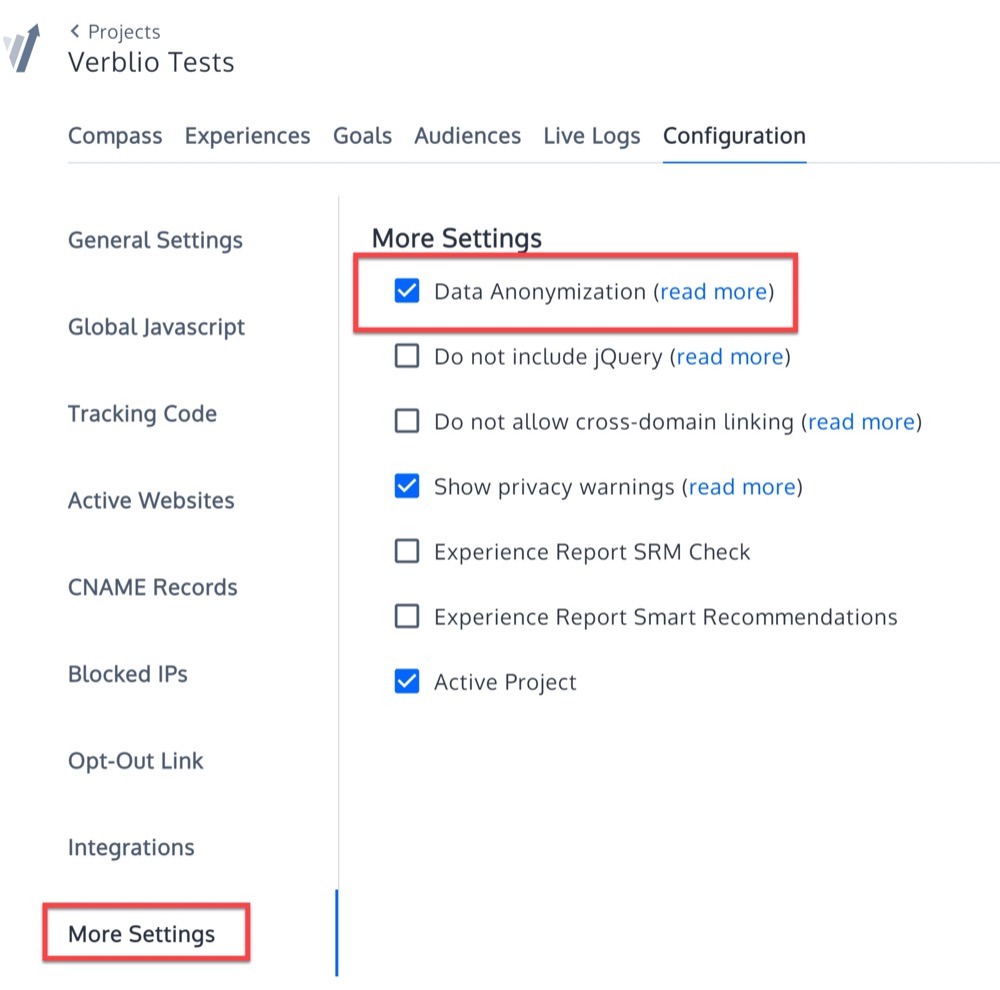View the Live Logs tab
The image size is (1000, 990).
point(592,136)
